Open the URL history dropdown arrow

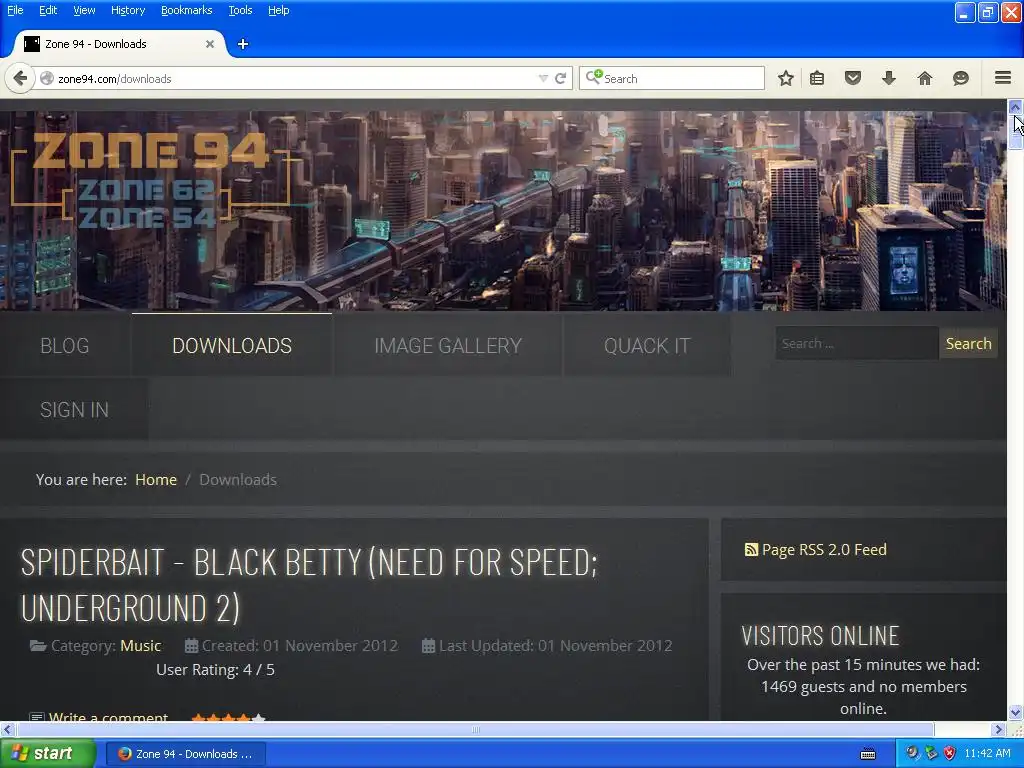(543, 78)
